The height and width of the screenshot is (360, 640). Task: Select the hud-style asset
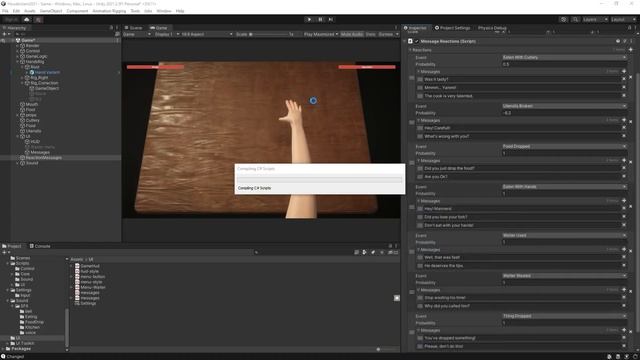(89, 271)
